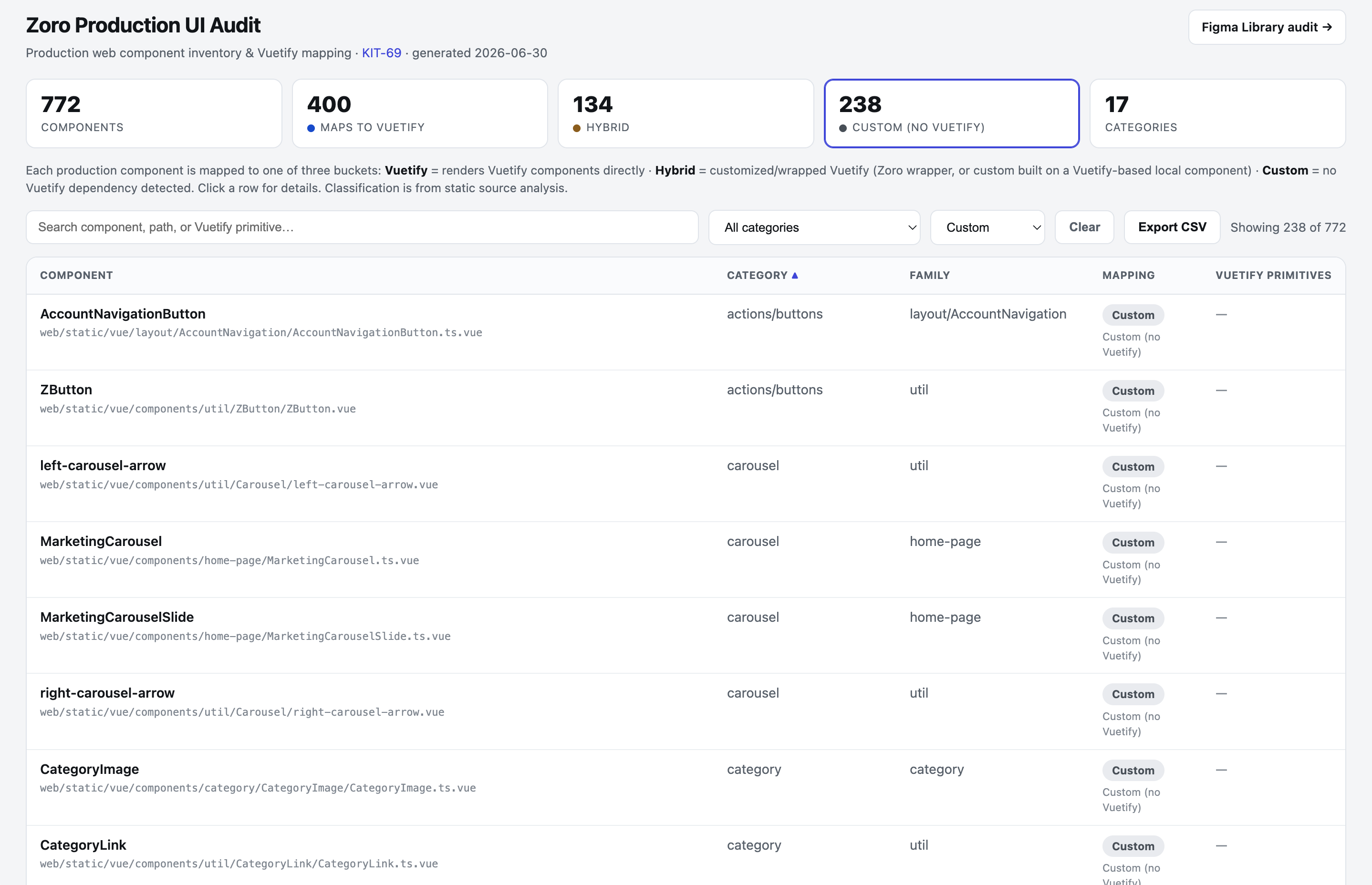This screenshot has width=1372, height=885.
Task: Open the CategoryImage component row
Action: click(x=686, y=787)
